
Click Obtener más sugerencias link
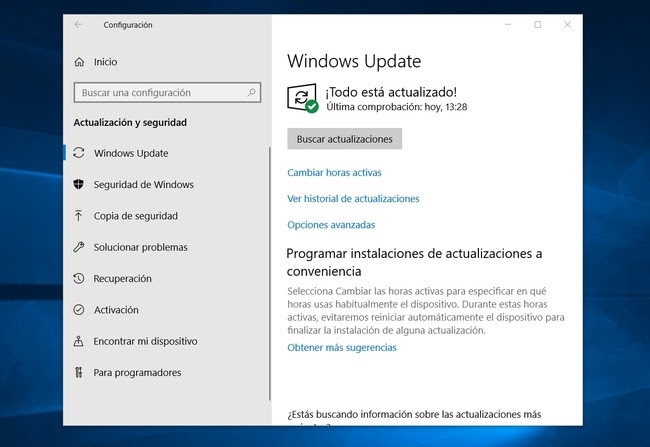pos(342,347)
